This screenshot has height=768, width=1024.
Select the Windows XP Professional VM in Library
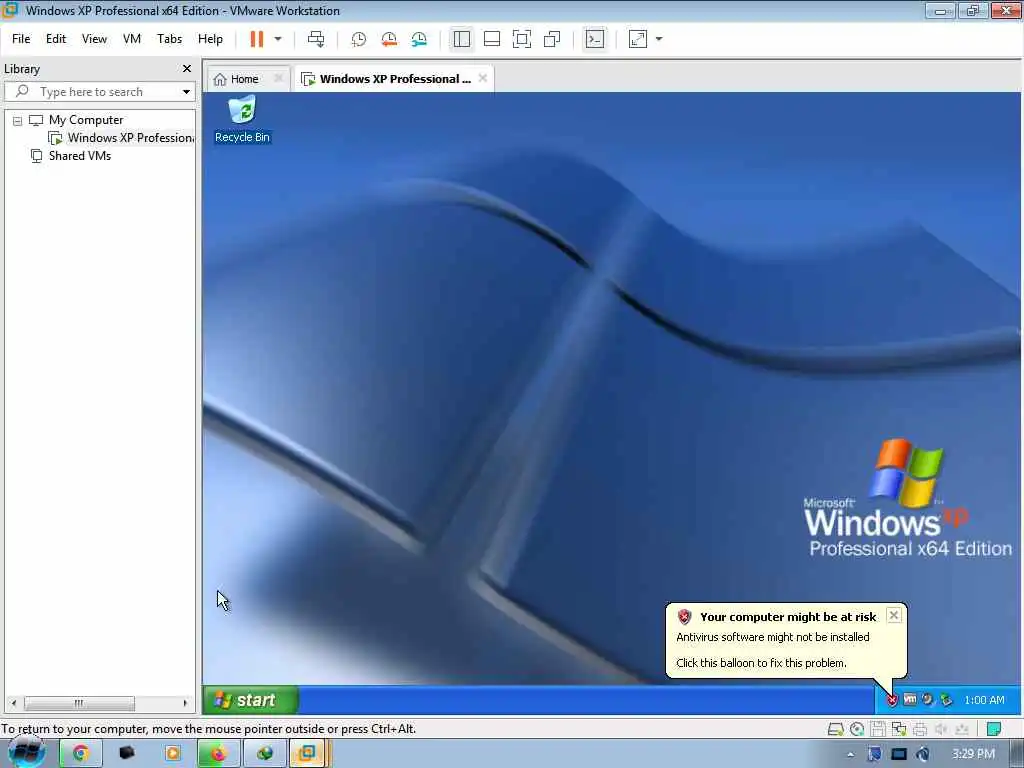tap(121, 138)
